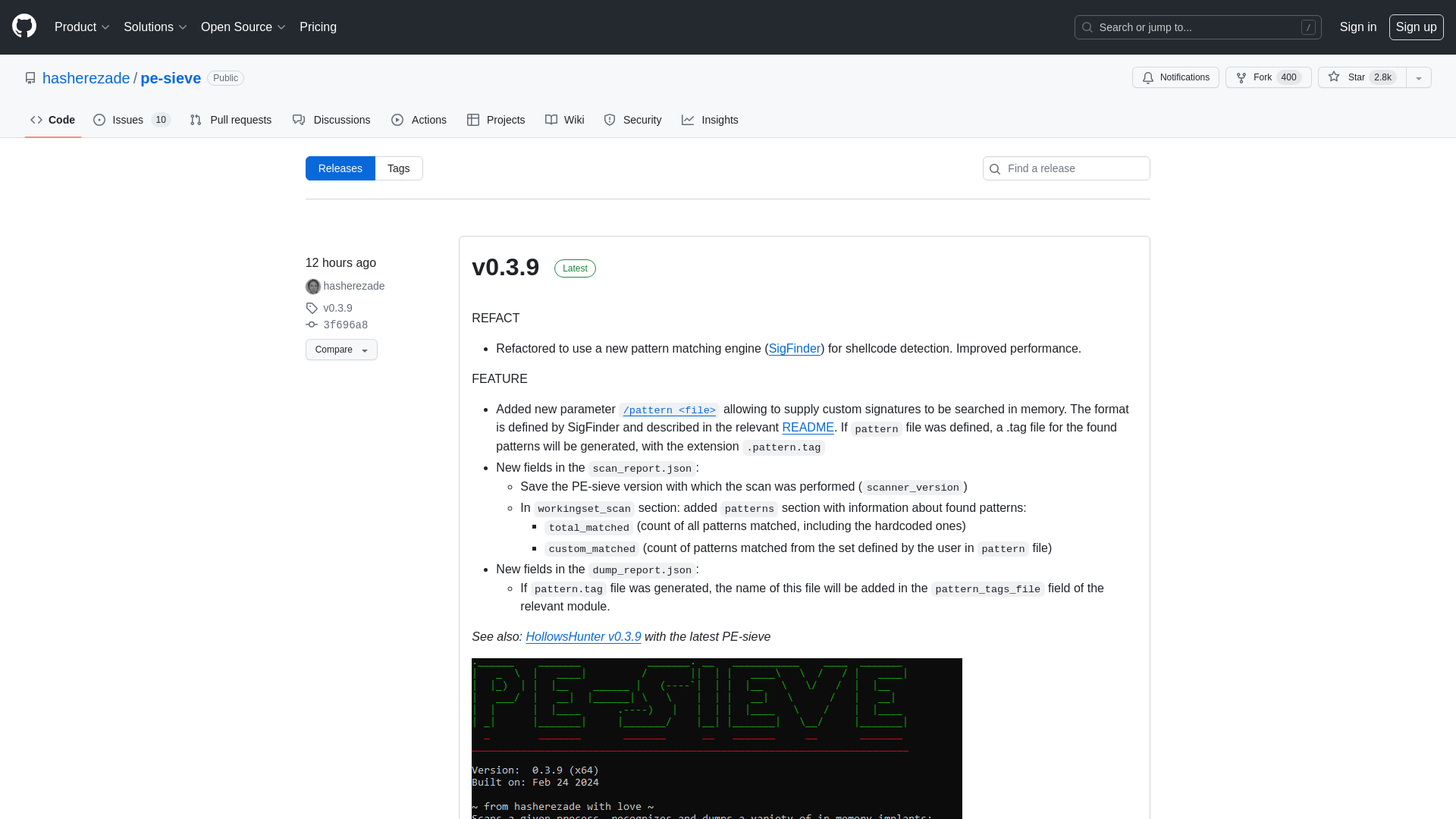1456x819 pixels.
Task: Switch to the Insights tab
Action: (x=710, y=120)
